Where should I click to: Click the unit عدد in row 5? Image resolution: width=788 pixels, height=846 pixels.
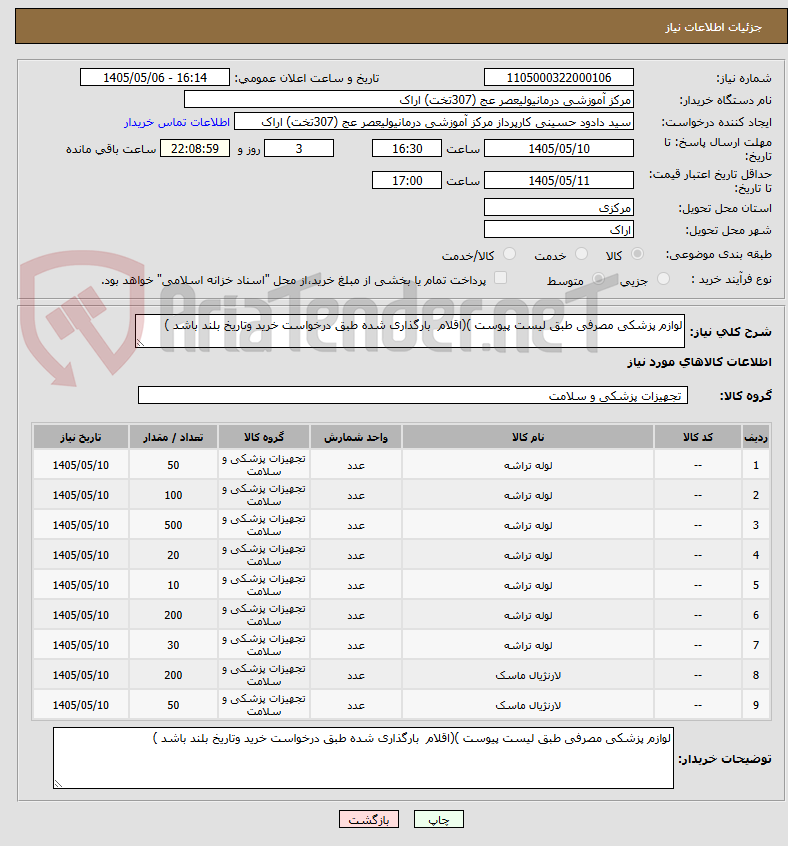click(356, 585)
